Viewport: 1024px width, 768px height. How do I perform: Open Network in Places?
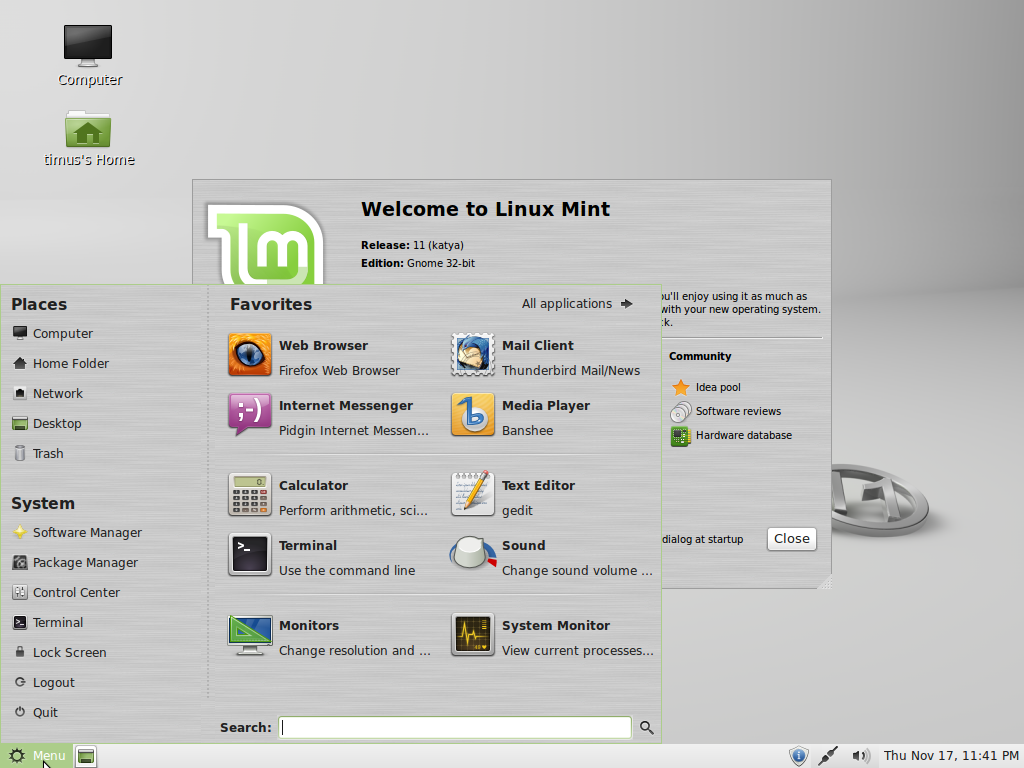click(x=48, y=393)
